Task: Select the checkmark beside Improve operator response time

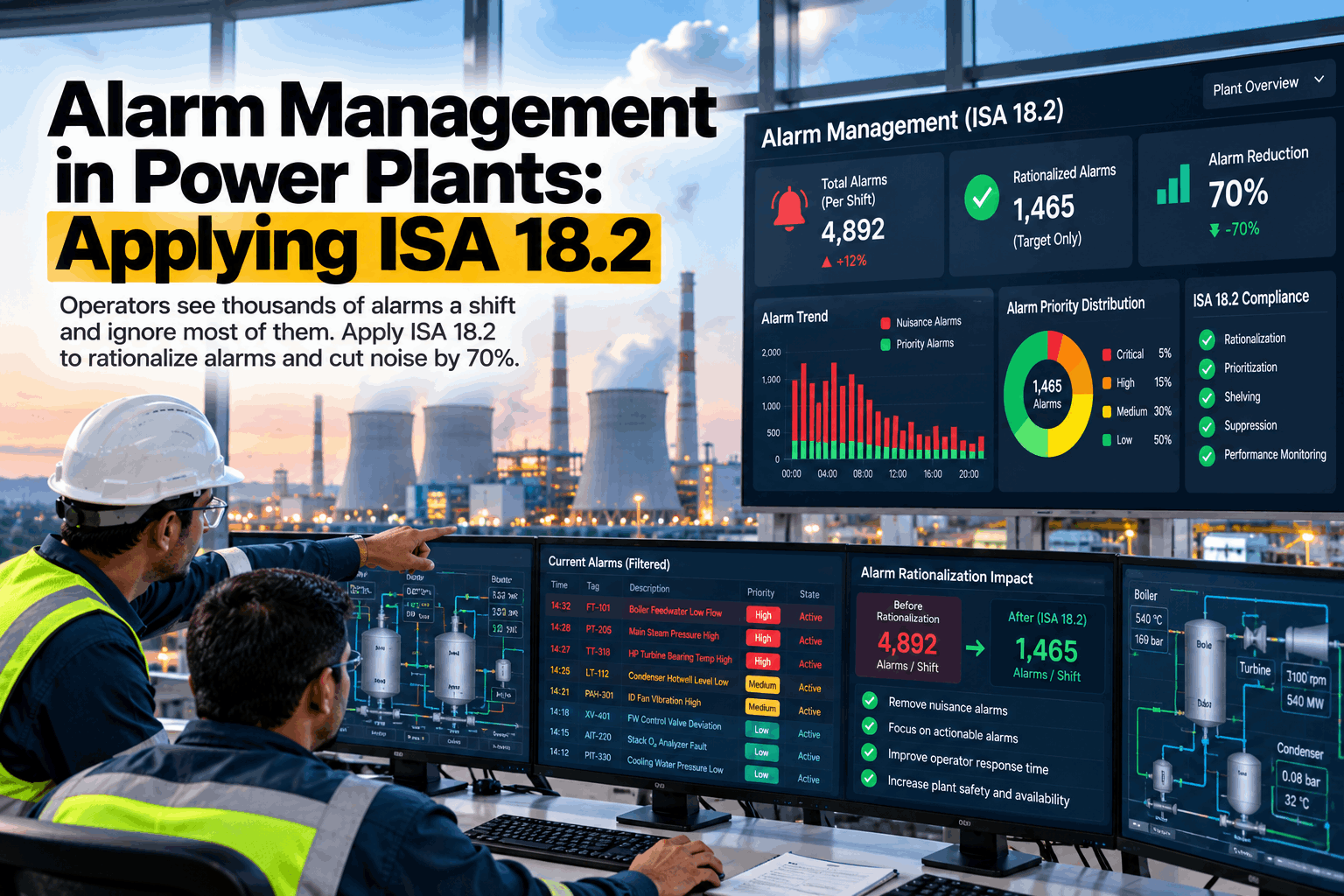Action: [870, 752]
